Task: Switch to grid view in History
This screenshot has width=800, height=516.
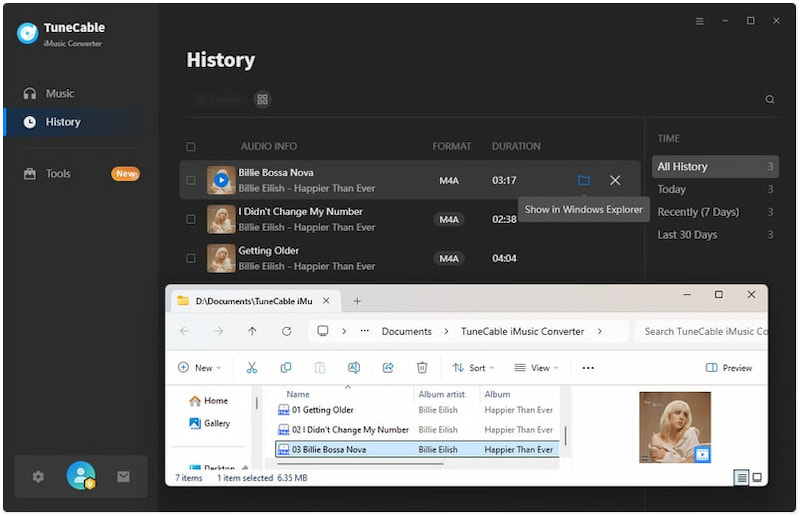Action: click(x=262, y=100)
